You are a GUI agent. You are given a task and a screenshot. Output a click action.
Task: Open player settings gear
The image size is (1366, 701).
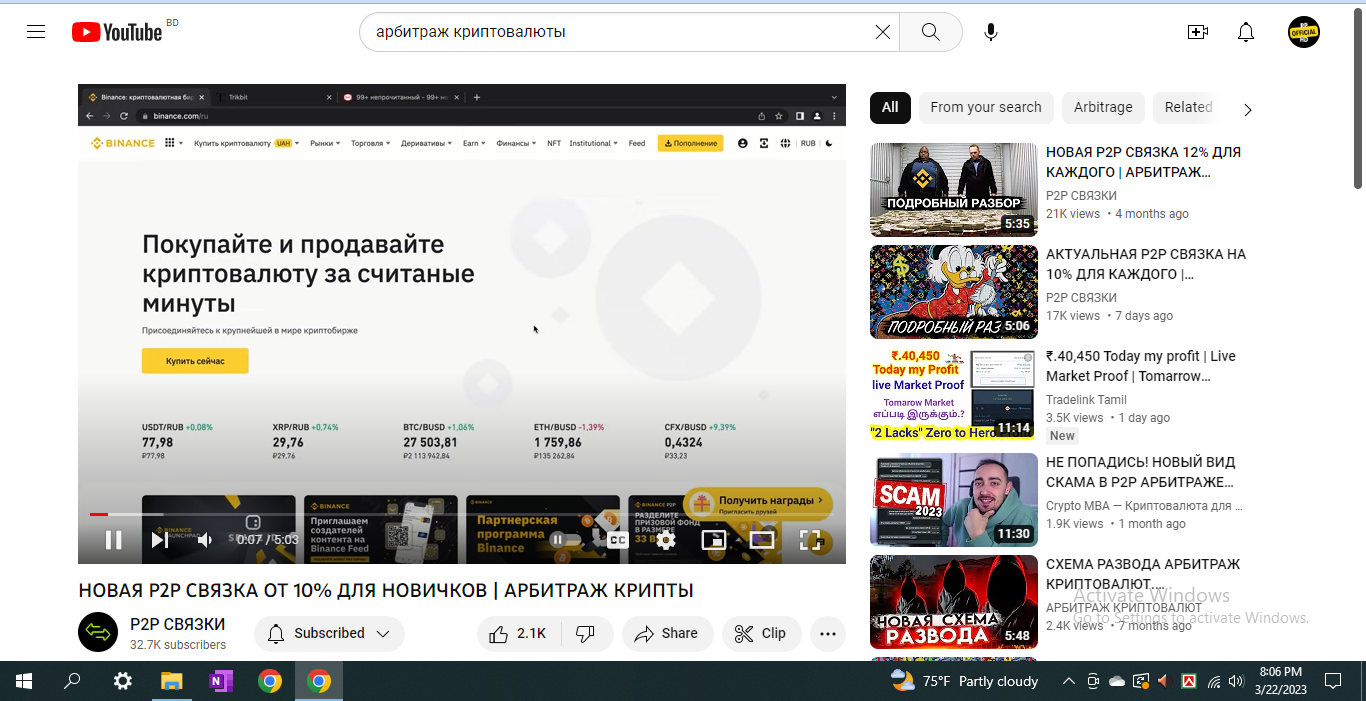pos(666,540)
